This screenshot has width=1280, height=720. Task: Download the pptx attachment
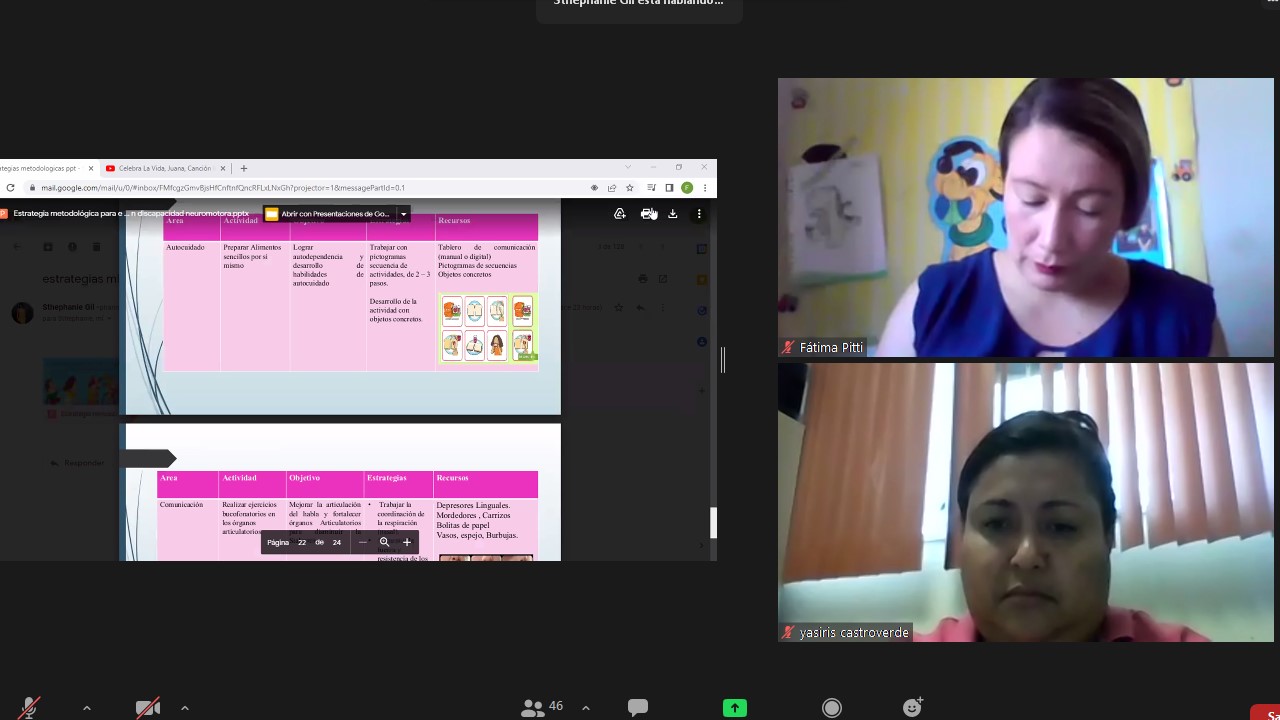[x=673, y=214]
